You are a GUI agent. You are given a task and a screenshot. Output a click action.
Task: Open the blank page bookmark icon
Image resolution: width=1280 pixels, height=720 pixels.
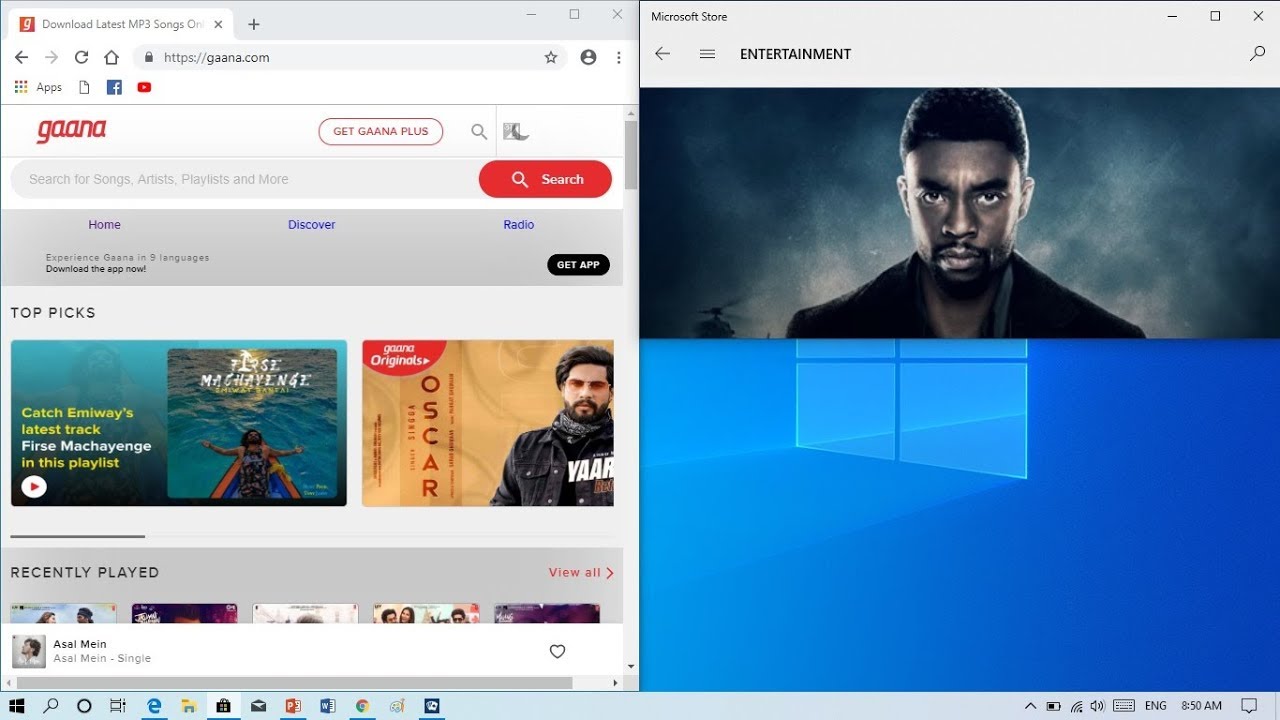[84, 87]
